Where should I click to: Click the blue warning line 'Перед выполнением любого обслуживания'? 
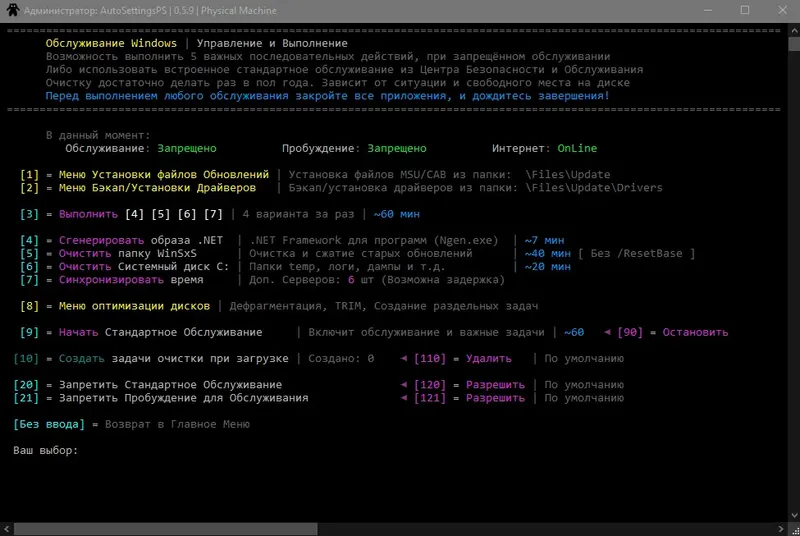pyautogui.click(x=327, y=96)
